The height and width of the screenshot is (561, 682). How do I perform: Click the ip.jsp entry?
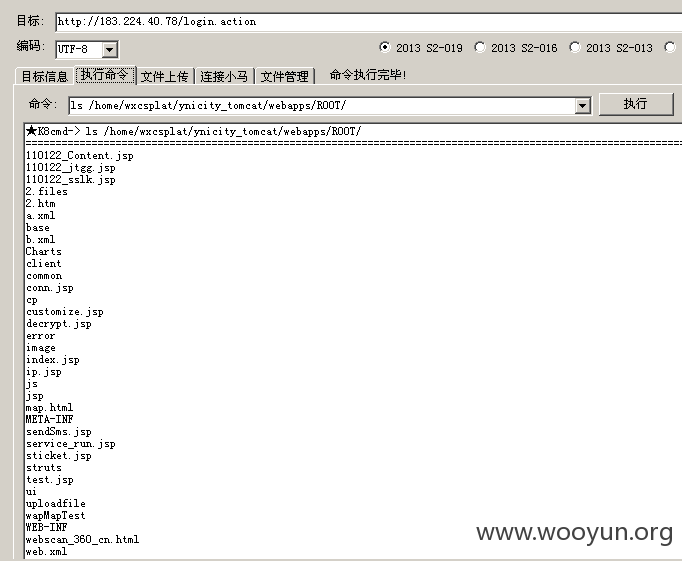(x=43, y=372)
